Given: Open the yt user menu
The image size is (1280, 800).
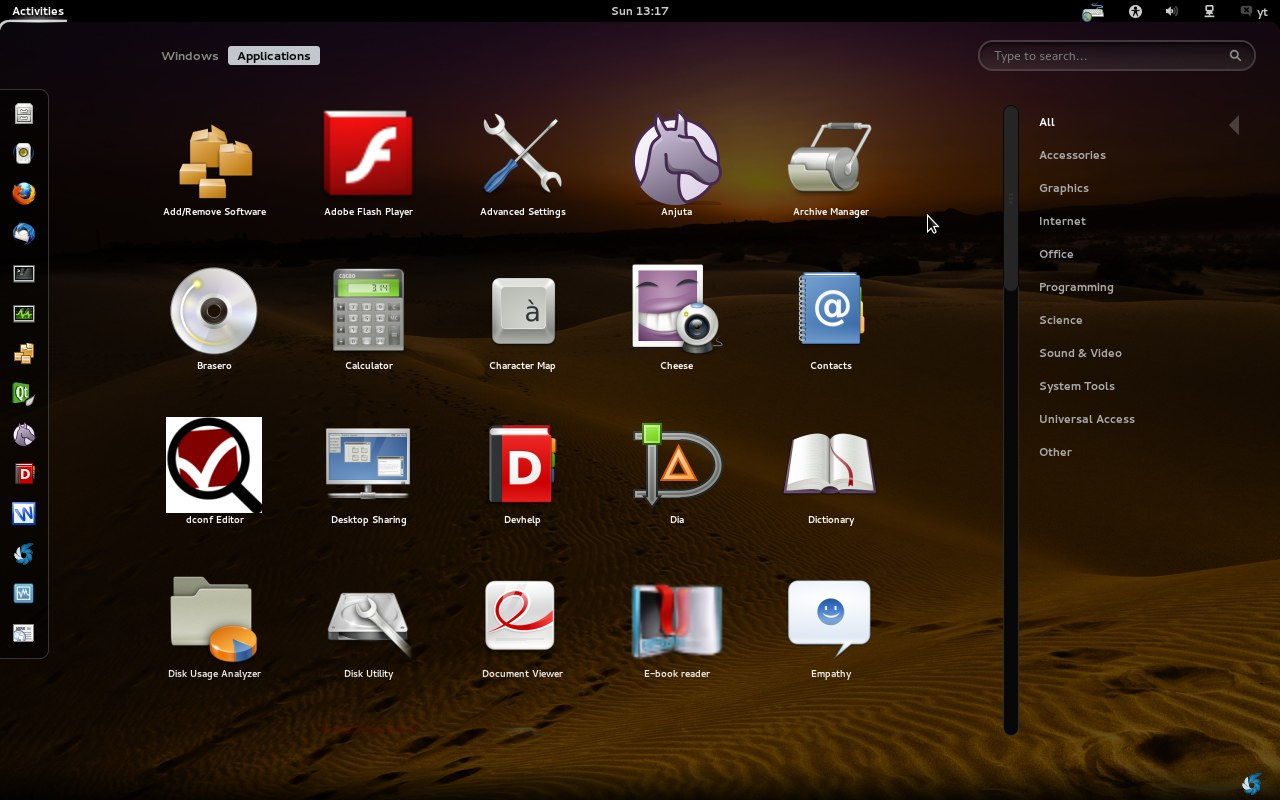Looking at the screenshot, I should point(1254,11).
